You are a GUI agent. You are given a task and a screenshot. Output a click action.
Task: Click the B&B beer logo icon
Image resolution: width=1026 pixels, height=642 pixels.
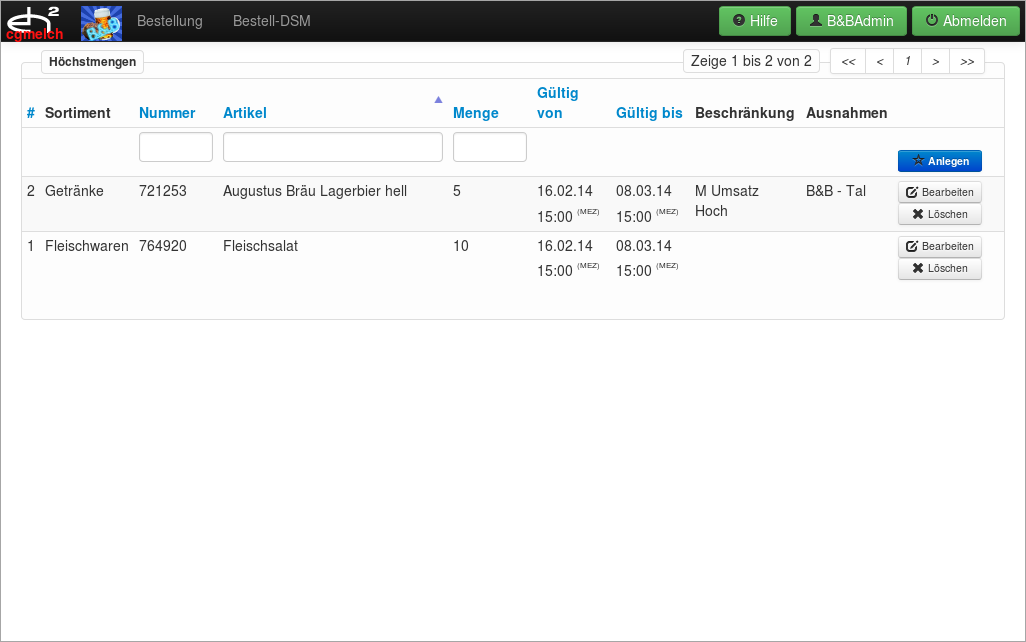(x=101, y=22)
